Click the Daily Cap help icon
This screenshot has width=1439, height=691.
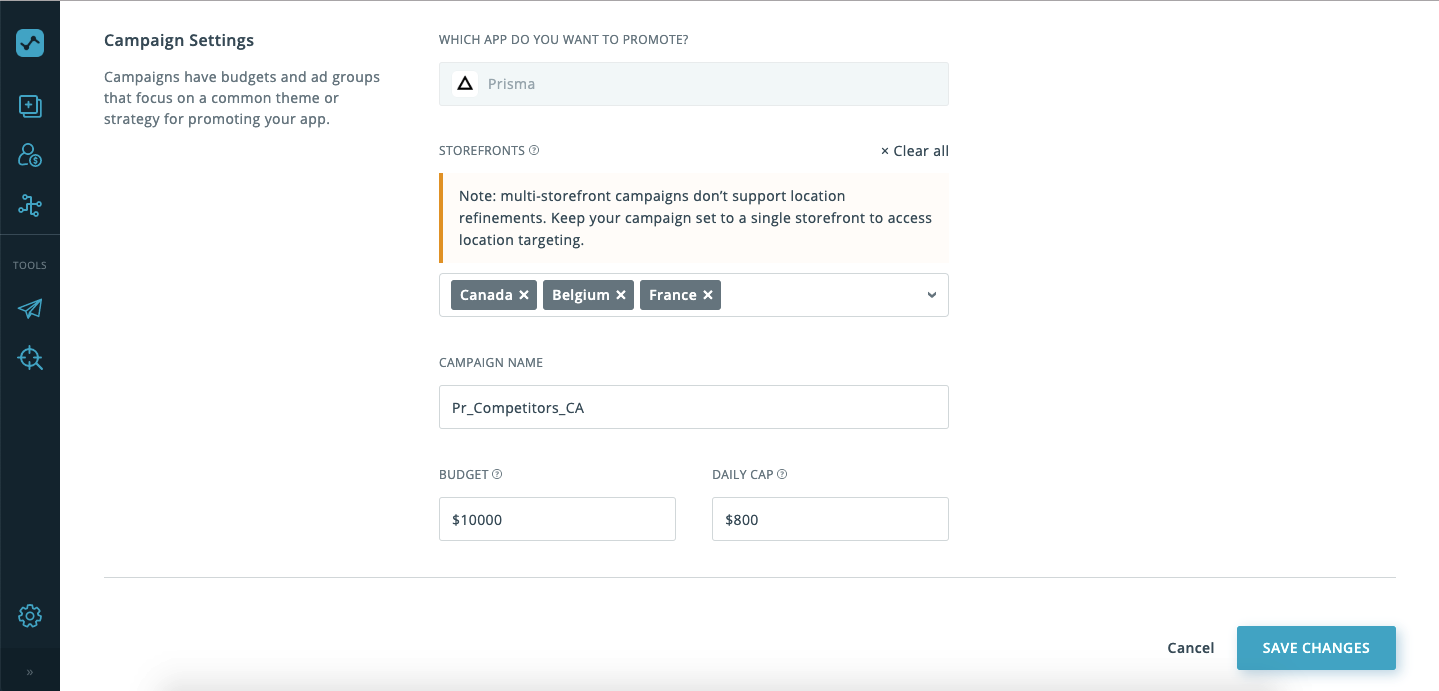782,475
